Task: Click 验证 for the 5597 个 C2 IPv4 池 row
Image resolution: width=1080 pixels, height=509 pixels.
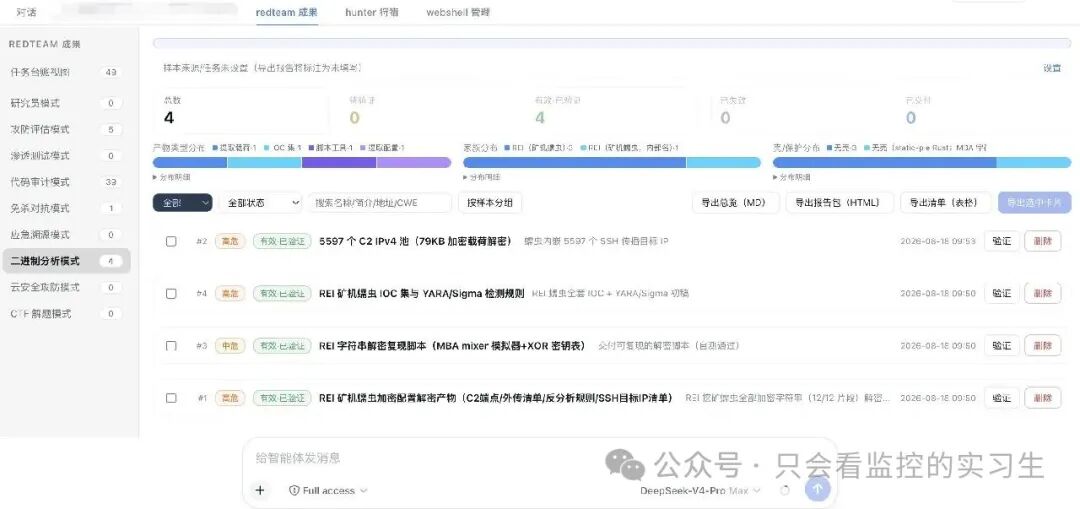Action: tap(1001, 241)
